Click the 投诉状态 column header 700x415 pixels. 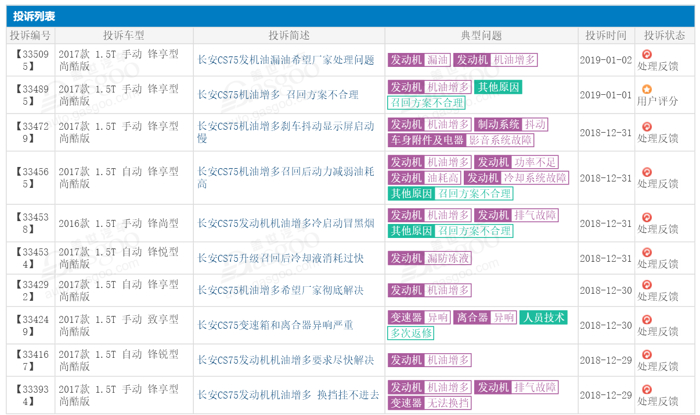[664, 36]
